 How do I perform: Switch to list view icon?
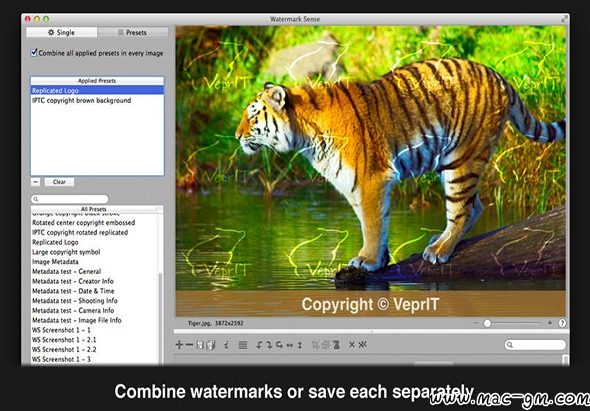click(243, 345)
